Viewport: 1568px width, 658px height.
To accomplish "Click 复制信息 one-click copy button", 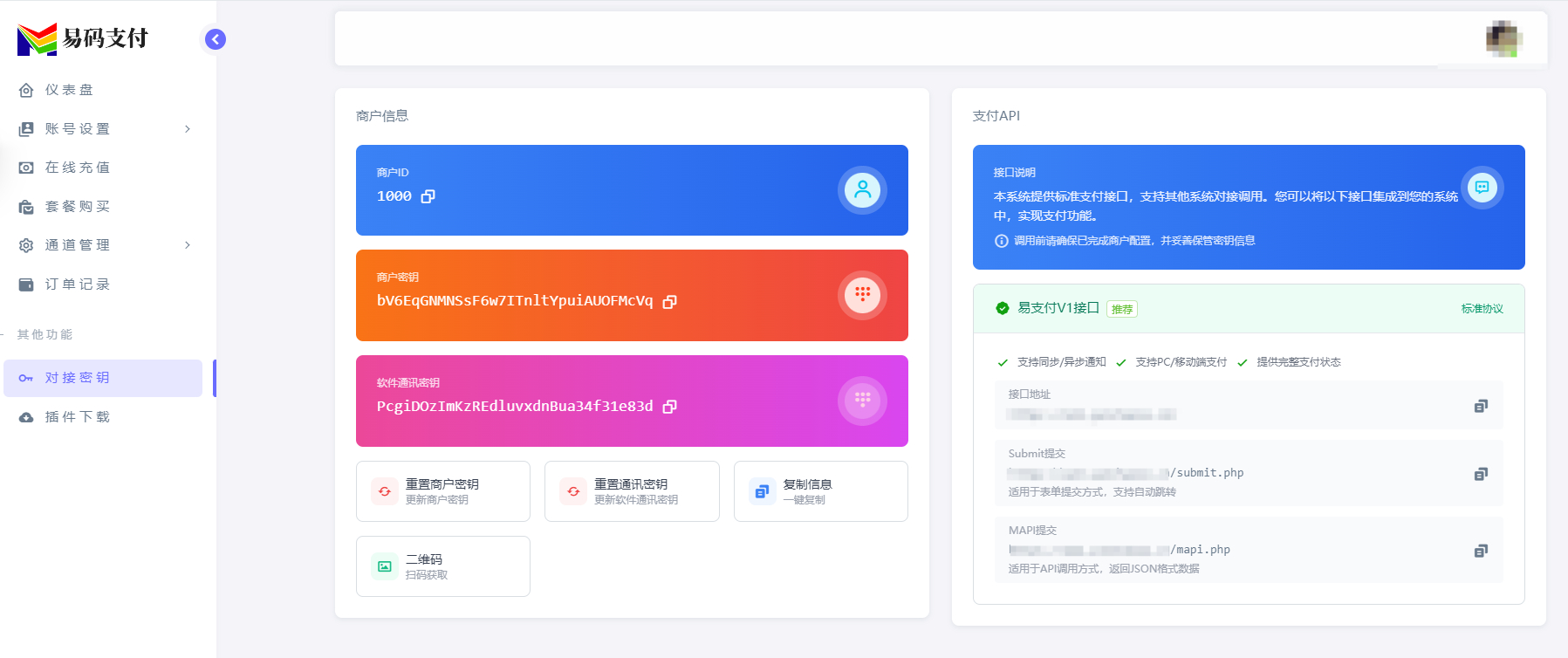I will tap(820, 491).
